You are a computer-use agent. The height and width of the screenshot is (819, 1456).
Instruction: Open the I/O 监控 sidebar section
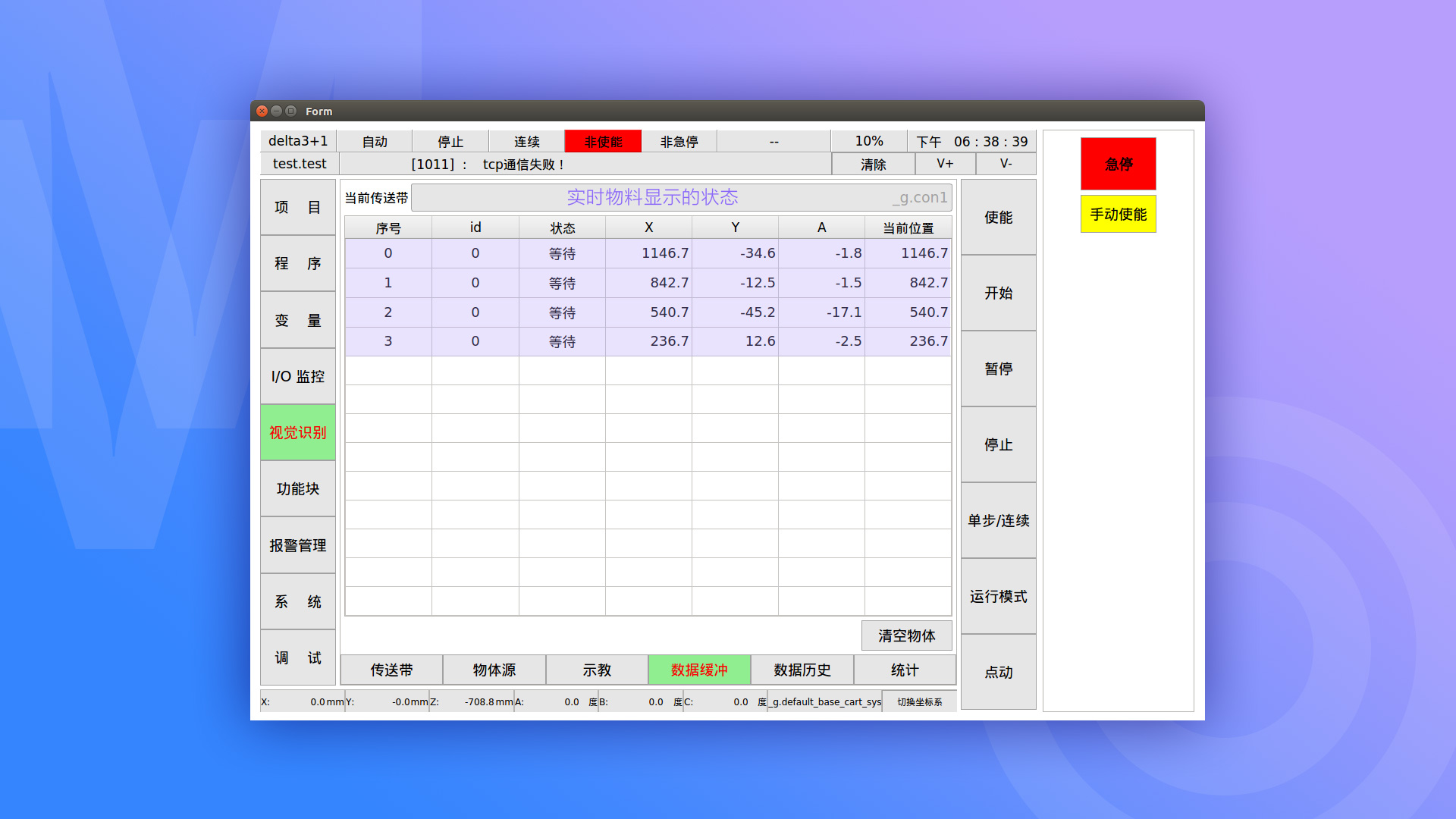point(298,377)
